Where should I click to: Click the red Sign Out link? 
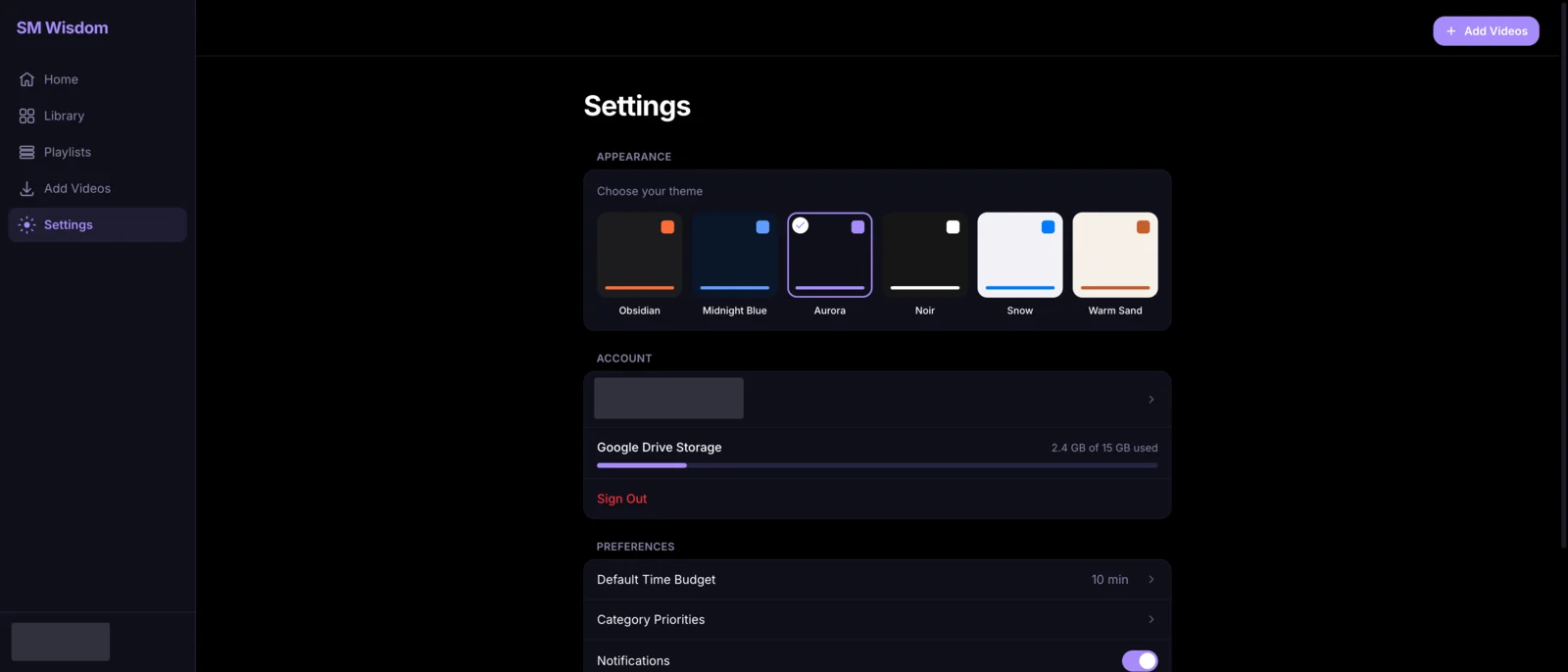[x=621, y=499]
